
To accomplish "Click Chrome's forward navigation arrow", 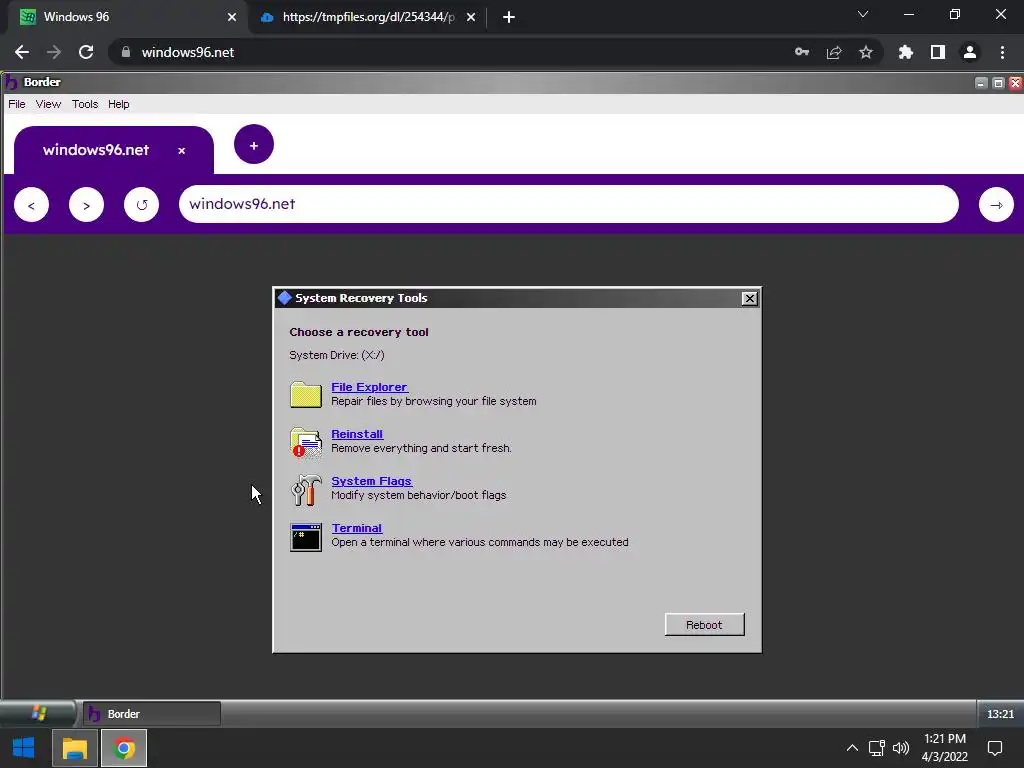I will point(54,52).
